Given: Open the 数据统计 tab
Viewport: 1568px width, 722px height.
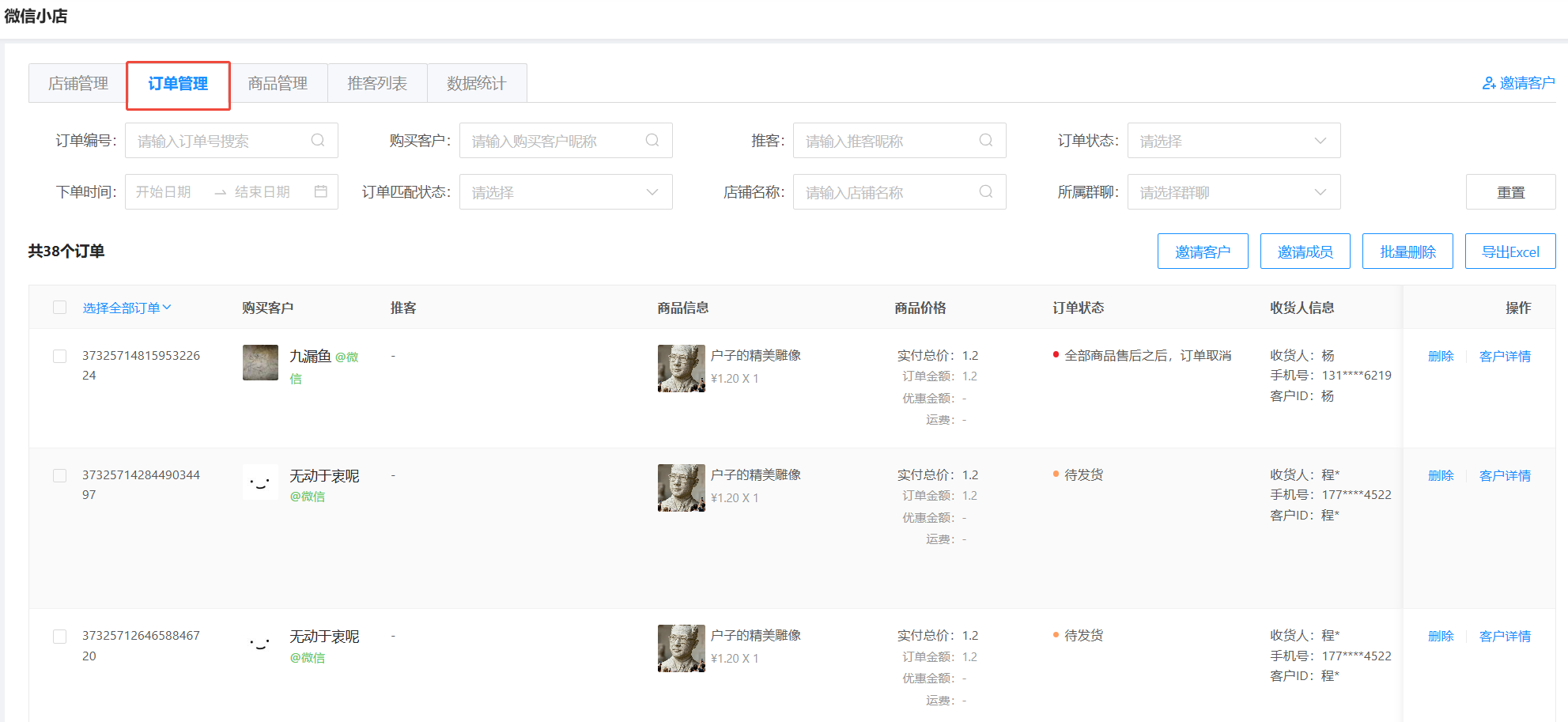Looking at the screenshot, I should pos(476,83).
